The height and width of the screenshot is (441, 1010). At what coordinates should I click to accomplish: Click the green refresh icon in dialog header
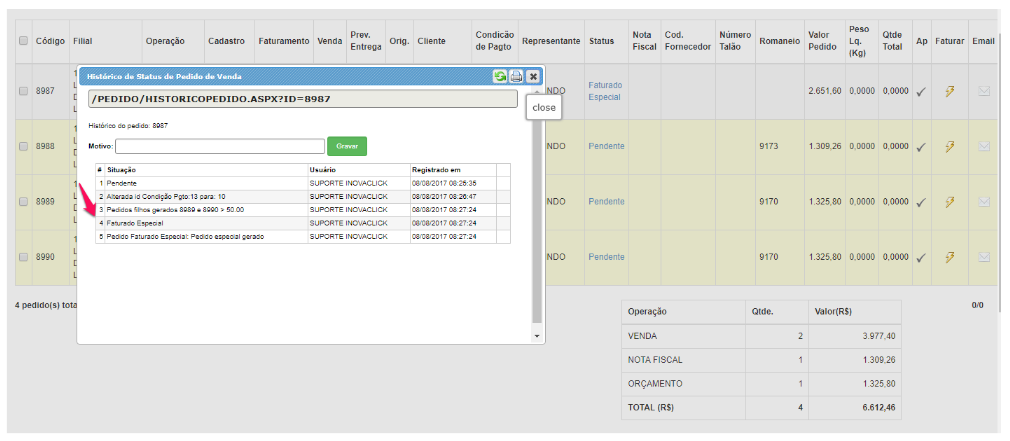click(x=500, y=76)
